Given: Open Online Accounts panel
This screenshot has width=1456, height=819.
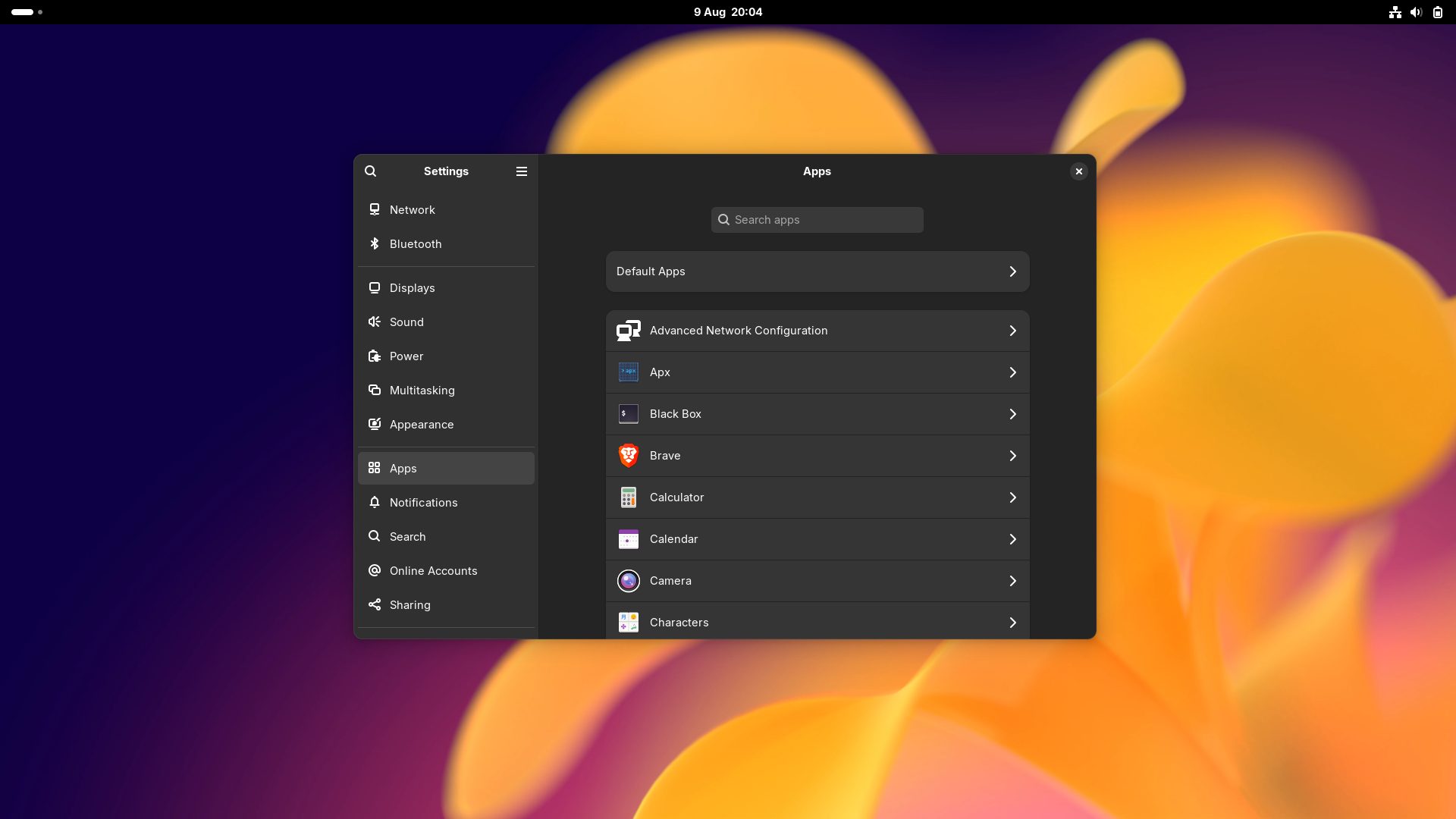Looking at the screenshot, I should [x=446, y=571].
